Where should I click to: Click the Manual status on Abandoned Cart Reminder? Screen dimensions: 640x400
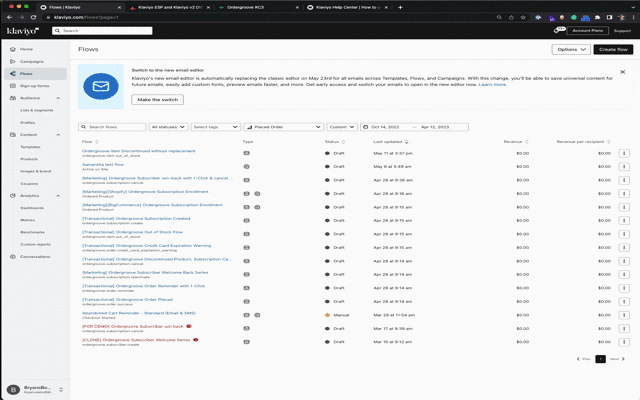337,315
